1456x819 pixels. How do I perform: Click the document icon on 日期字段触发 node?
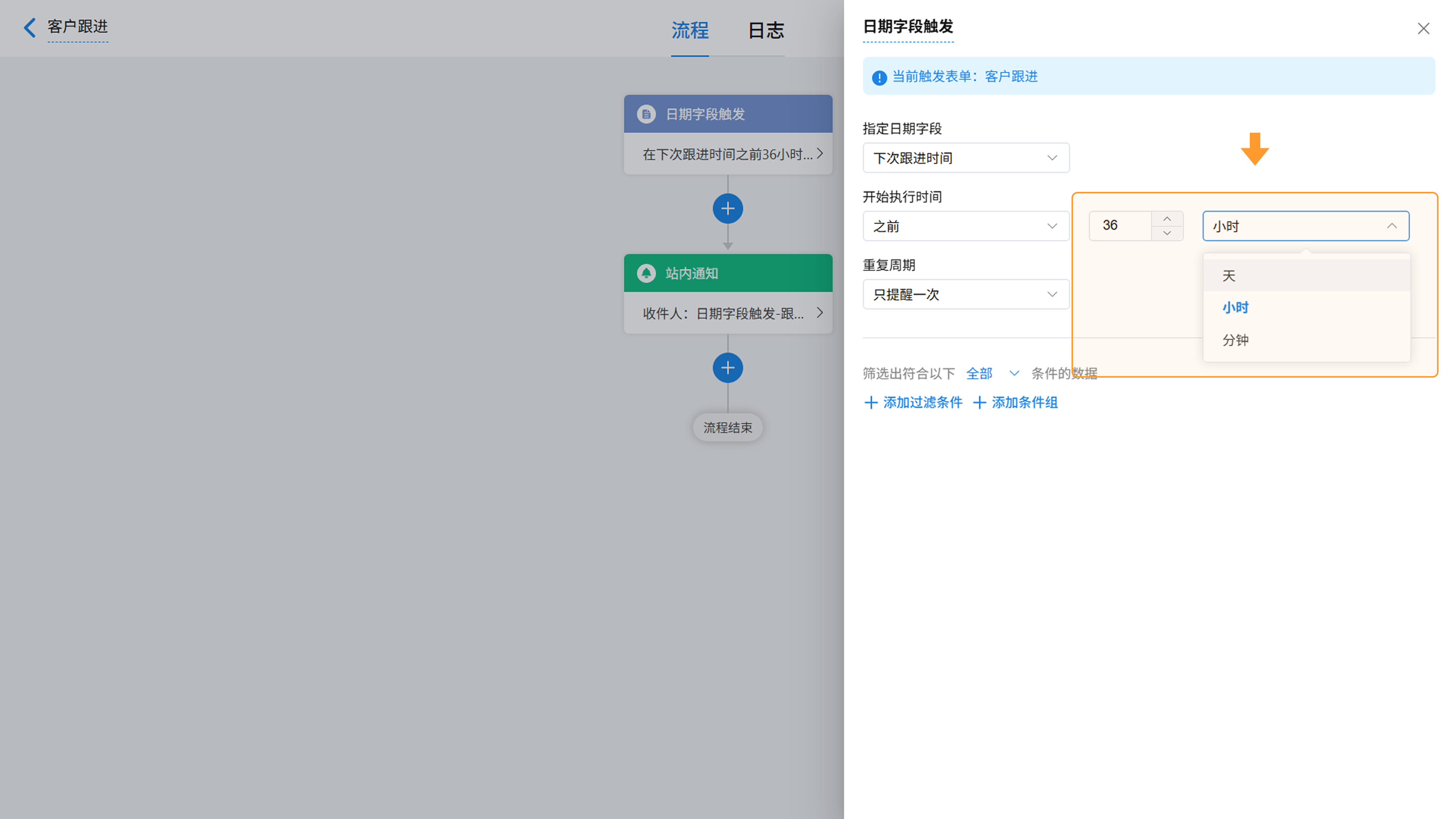click(x=646, y=114)
